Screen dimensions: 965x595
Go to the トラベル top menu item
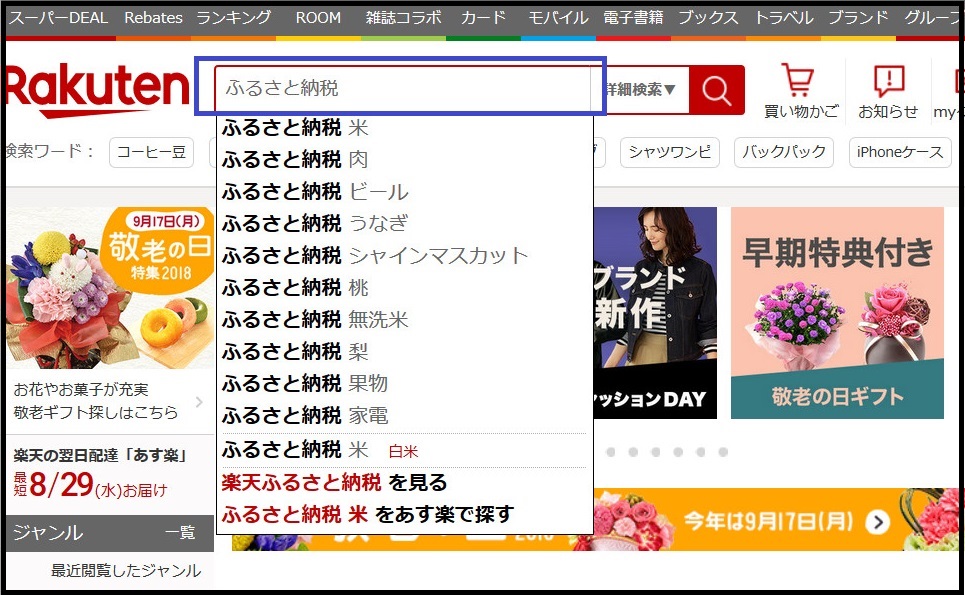pos(784,17)
